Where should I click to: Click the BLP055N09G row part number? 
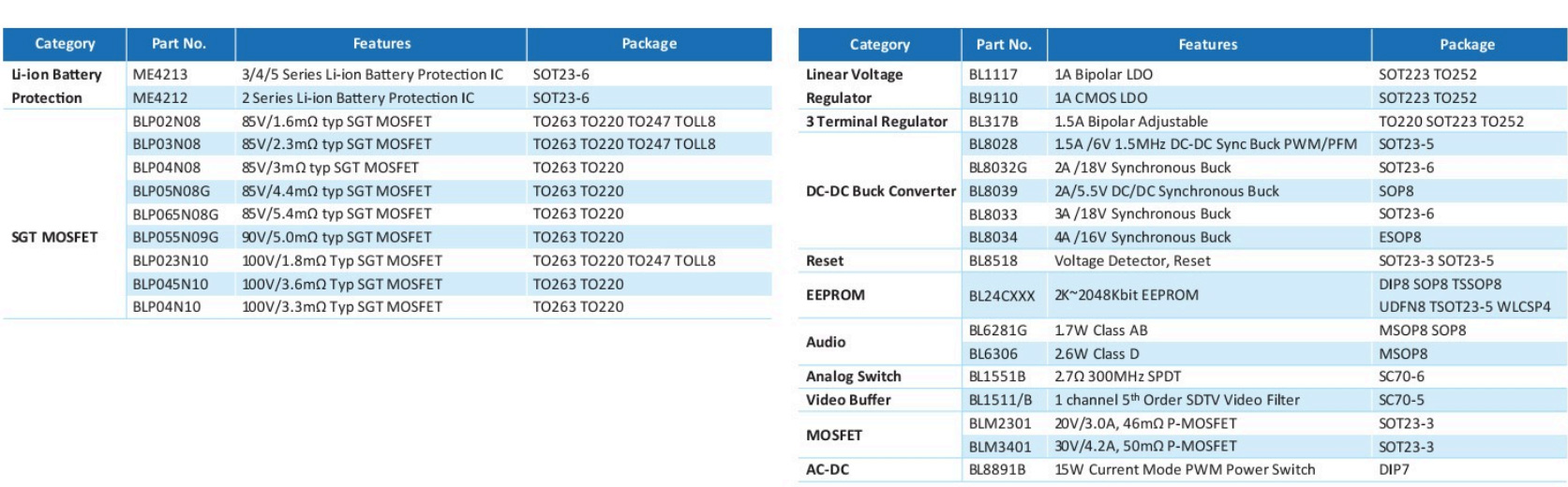click(x=175, y=237)
